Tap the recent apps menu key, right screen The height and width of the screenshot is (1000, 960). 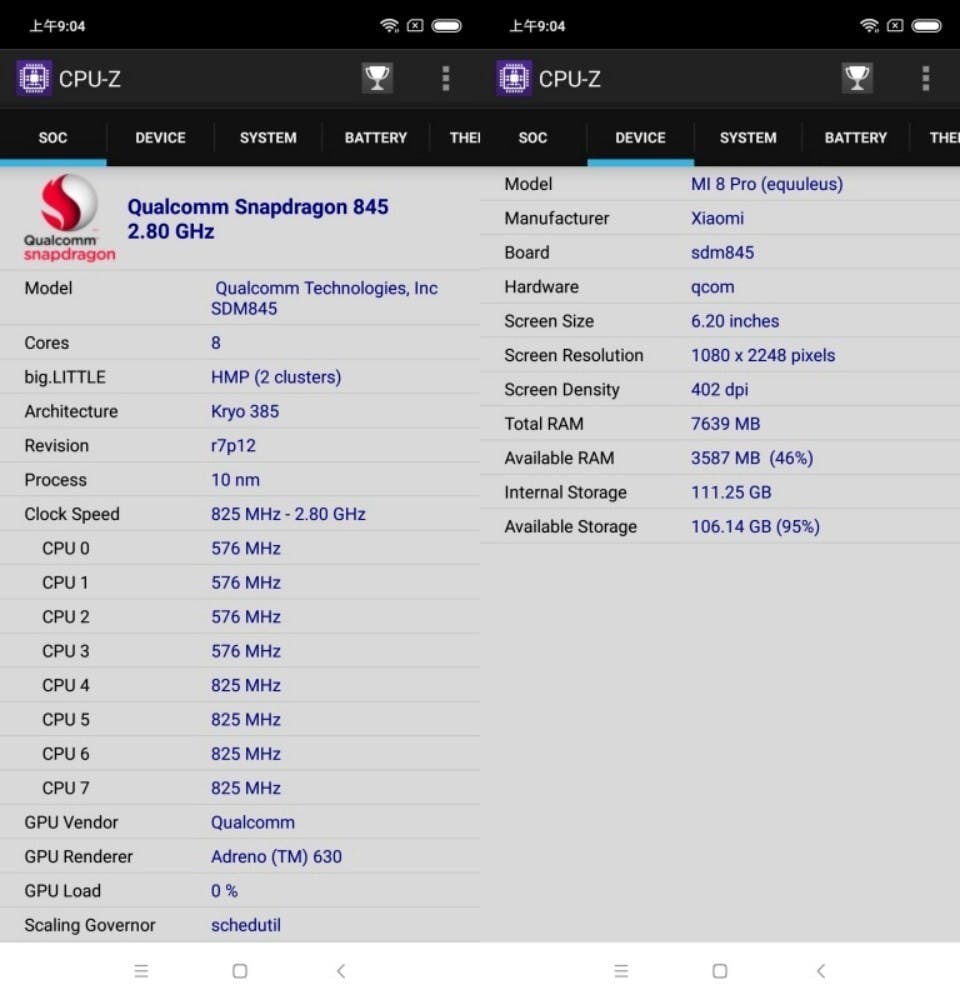(621, 971)
